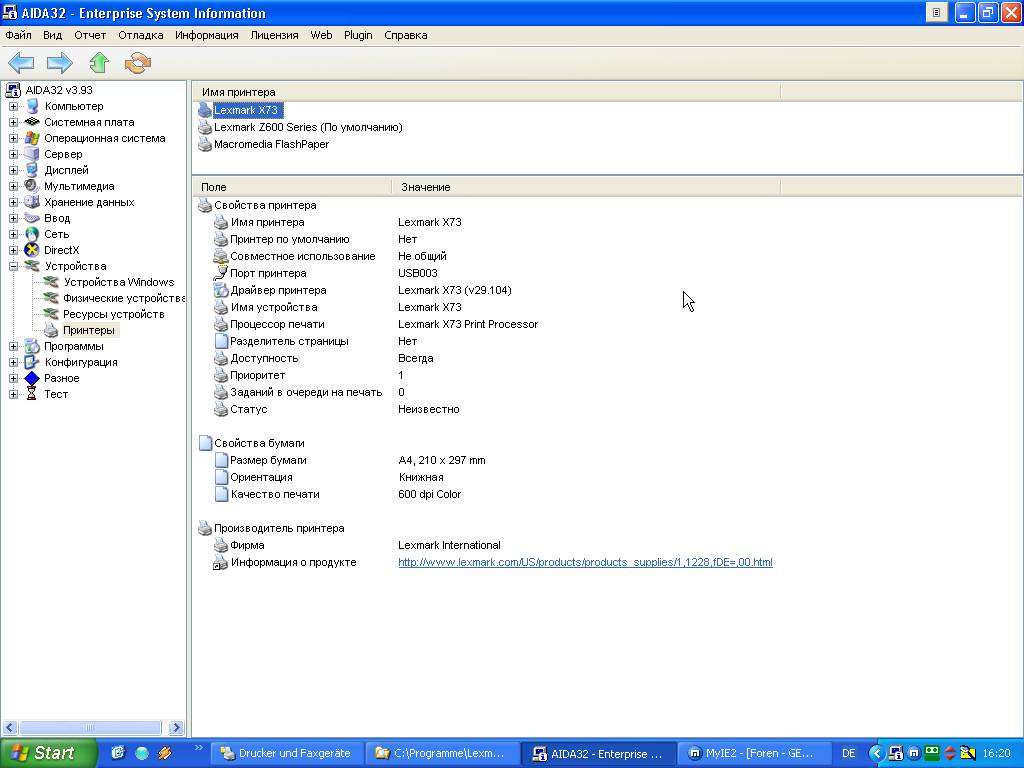Click the Хранение данных icon
Viewport: 1024px width, 768px height.
(x=31, y=202)
